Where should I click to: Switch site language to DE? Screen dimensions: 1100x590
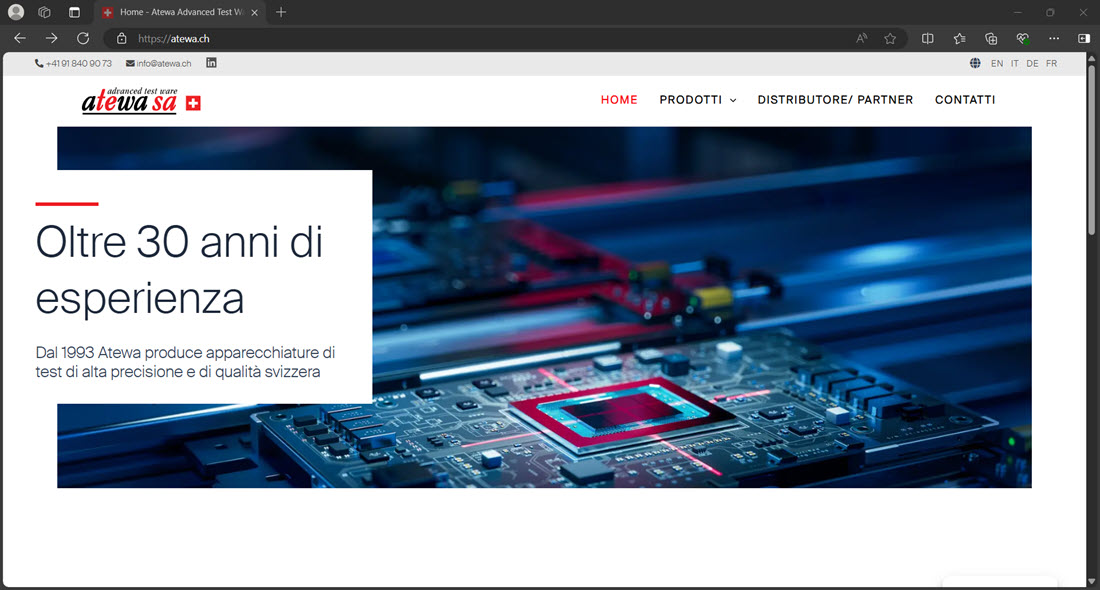pos(1032,63)
